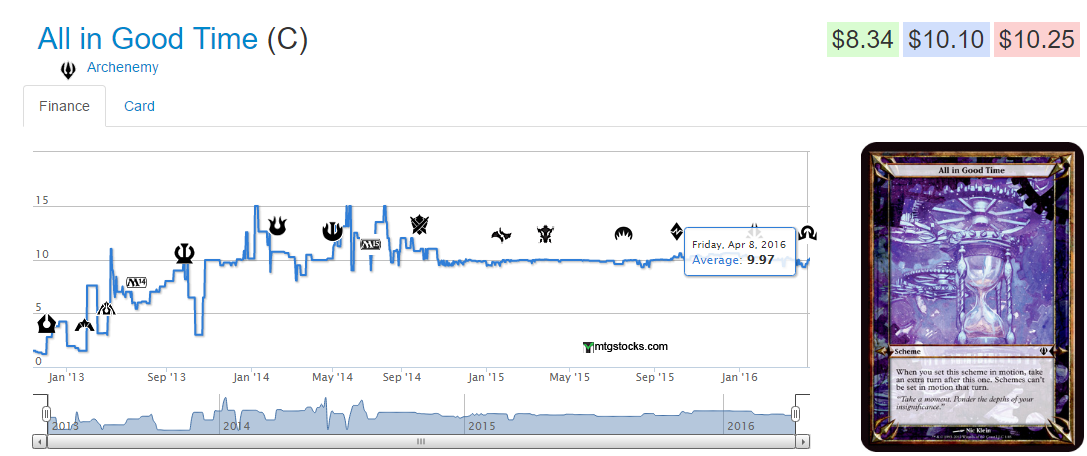Open the Finance tab
Screen dimensions: 1087x456
pos(64,106)
